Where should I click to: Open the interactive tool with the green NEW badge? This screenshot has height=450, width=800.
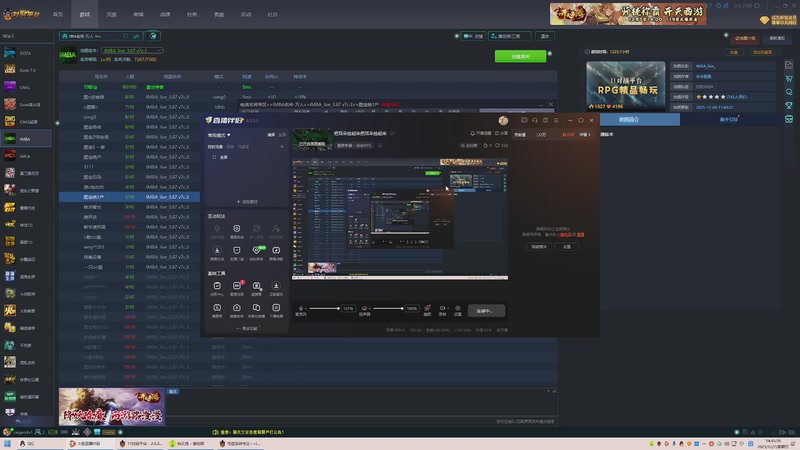pos(257,252)
